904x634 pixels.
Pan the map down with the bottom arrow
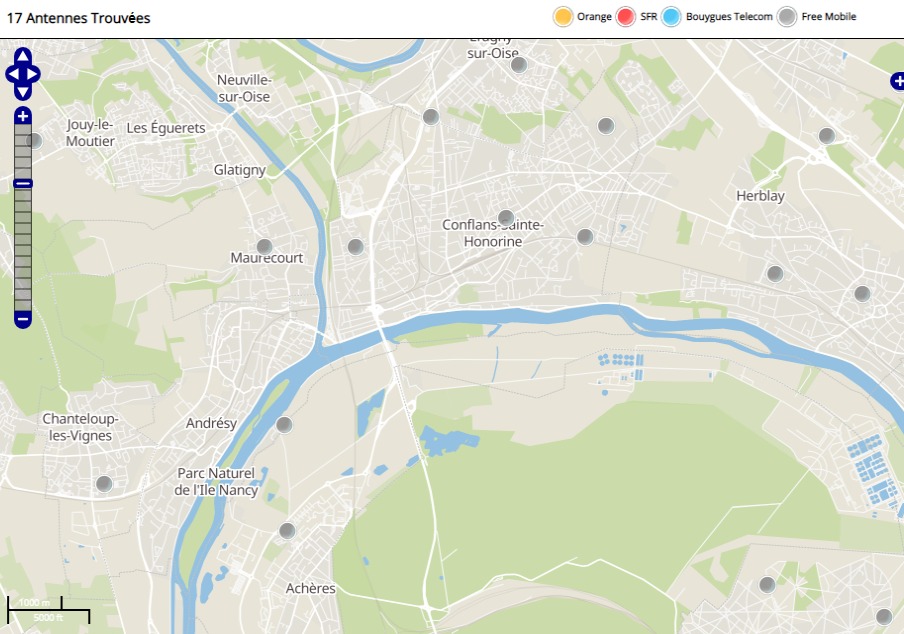(23, 92)
